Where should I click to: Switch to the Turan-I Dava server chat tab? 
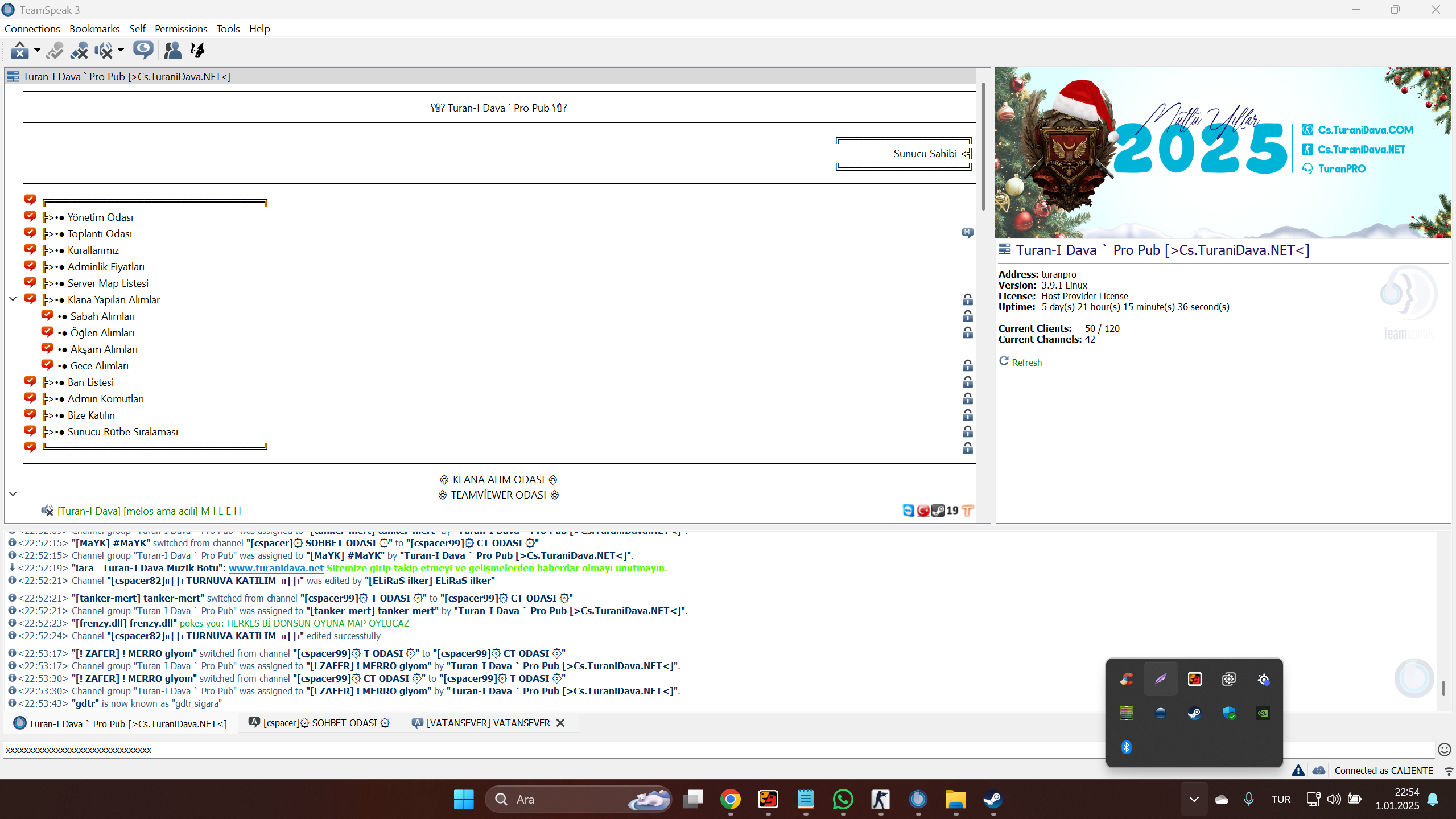point(121,723)
